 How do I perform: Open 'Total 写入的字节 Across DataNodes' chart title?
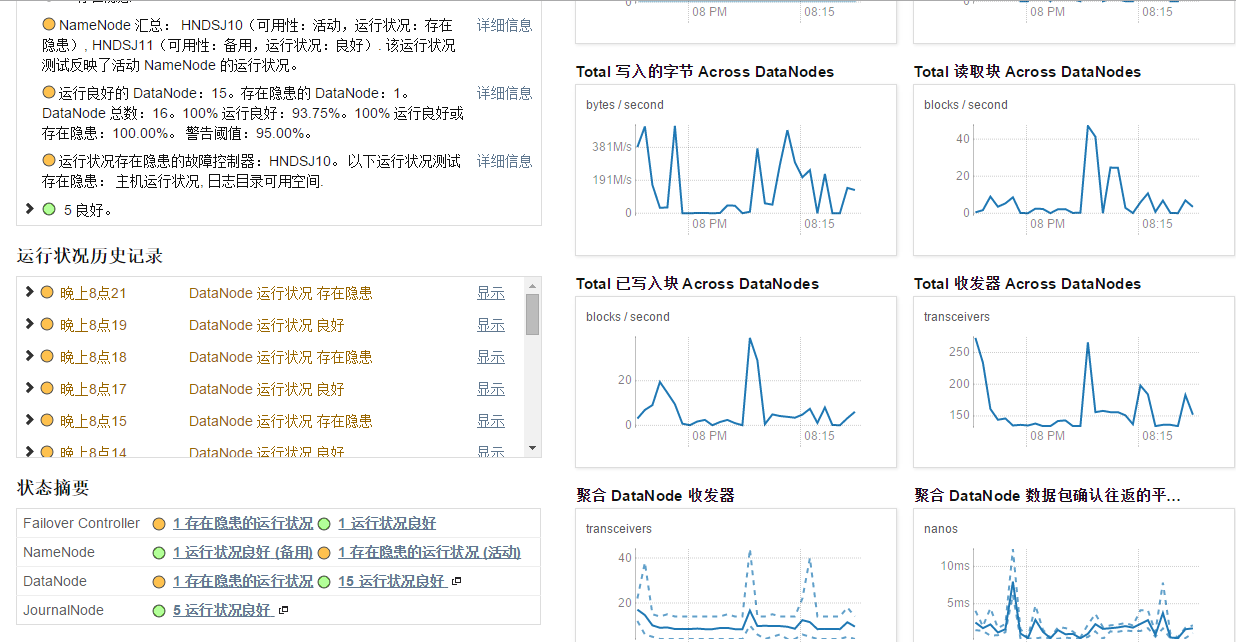coord(705,72)
